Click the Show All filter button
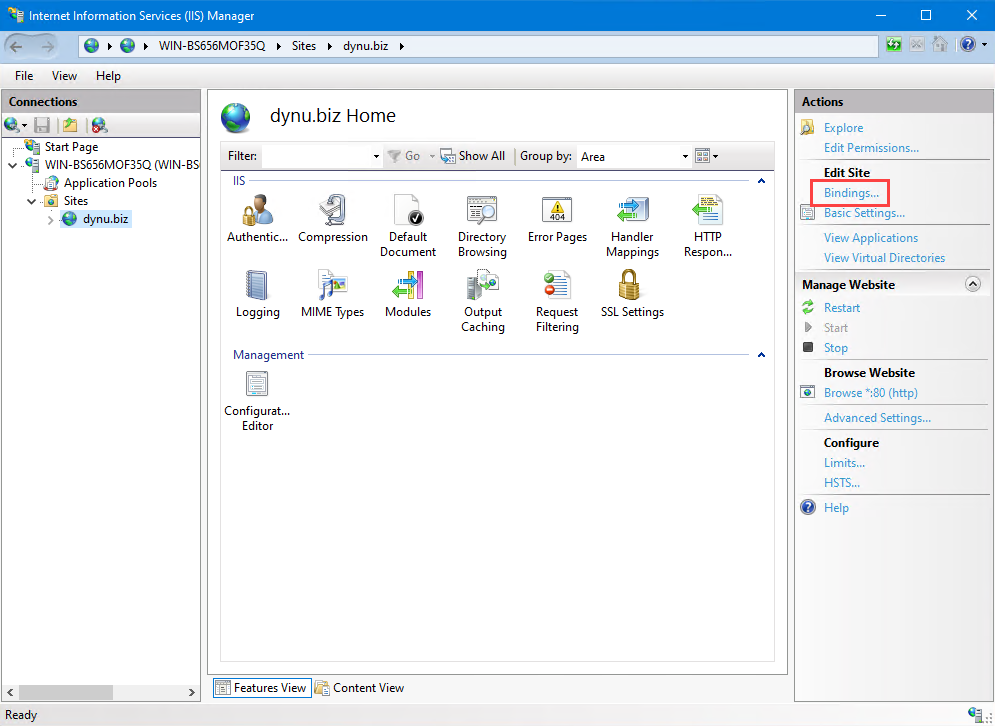Screen dimensions: 995x726 click(x=473, y=156)
